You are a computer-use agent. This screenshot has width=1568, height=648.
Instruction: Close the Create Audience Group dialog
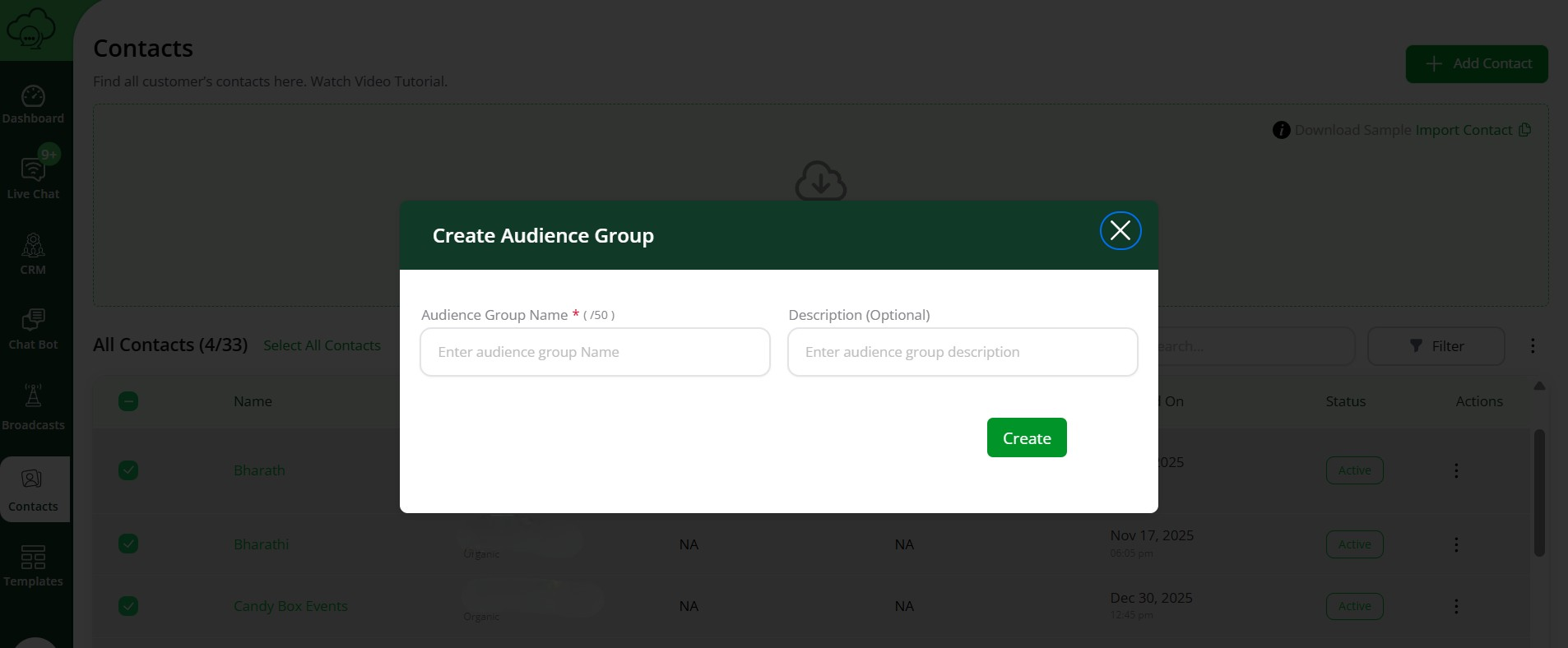point(1120,231)
